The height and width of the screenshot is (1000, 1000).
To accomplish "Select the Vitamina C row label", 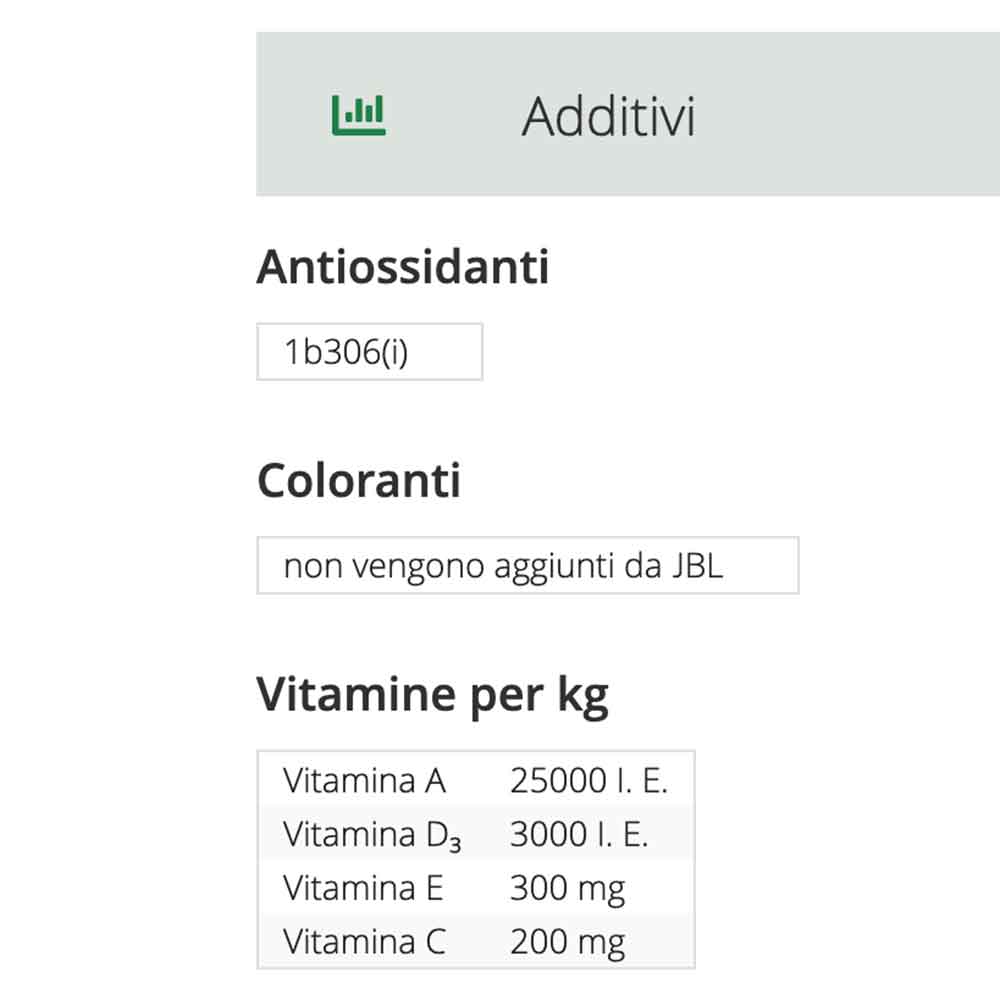I will pos(365,942).
